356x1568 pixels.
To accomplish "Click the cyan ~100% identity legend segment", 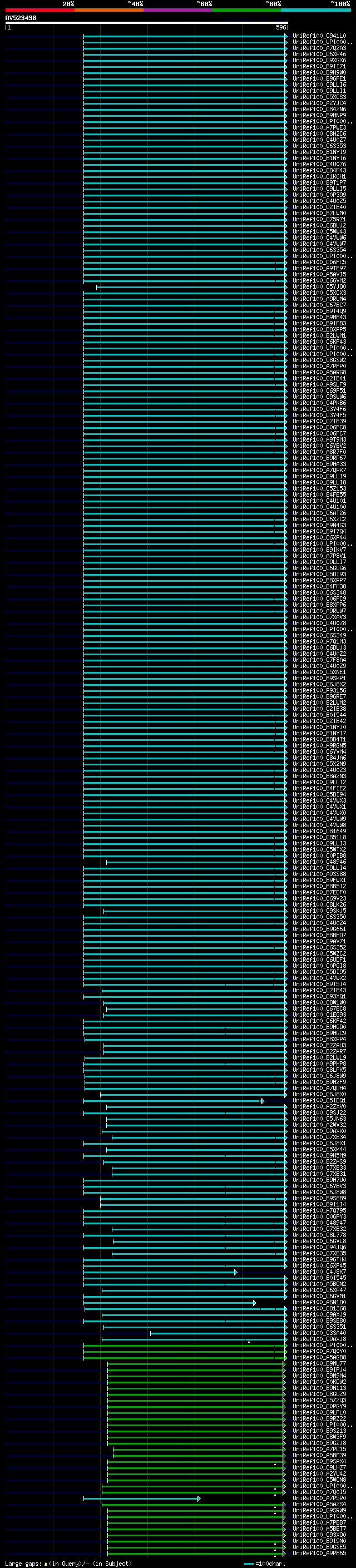I will pyautogui.click(x=315, y=10).
